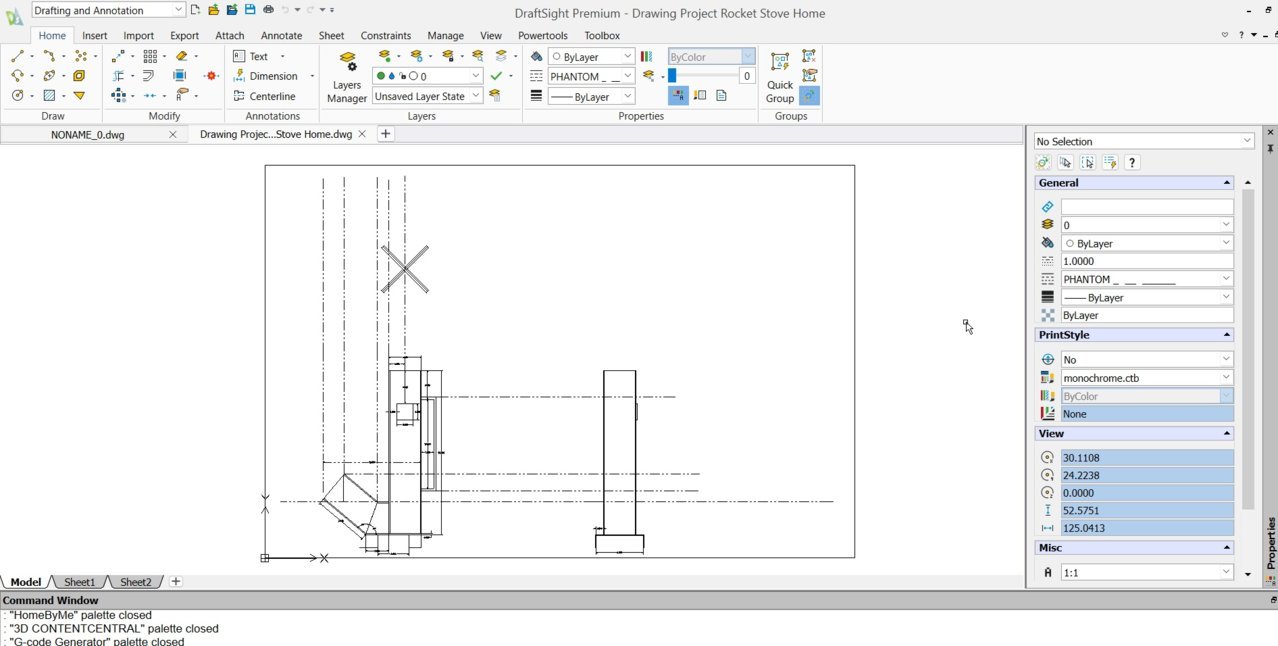Switch to the Constraints ribbon tab
This screenshot has width=1278, height=646.
pyautogui.click(x=386, y=35)
